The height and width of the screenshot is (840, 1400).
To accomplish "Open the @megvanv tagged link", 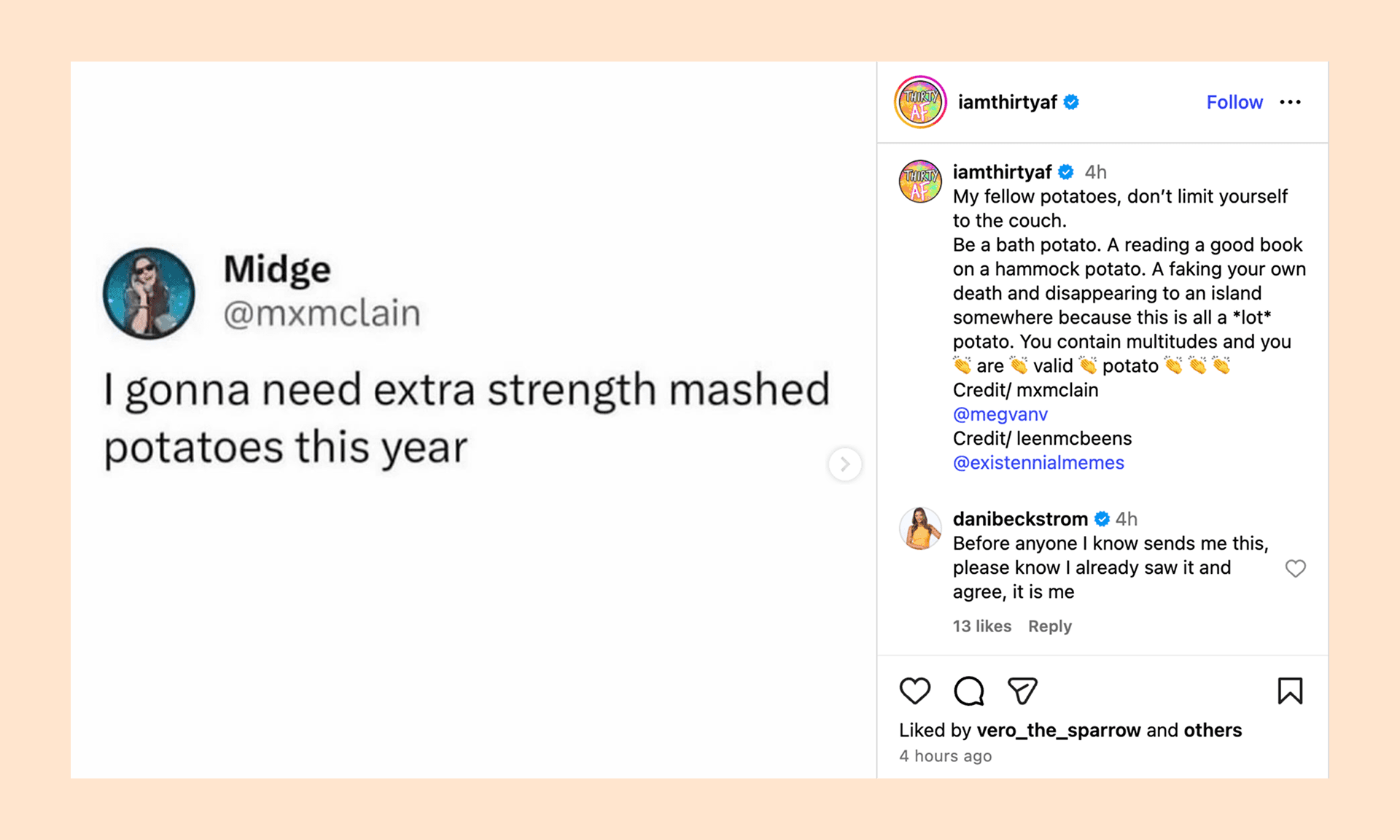I will point(1000,414).
